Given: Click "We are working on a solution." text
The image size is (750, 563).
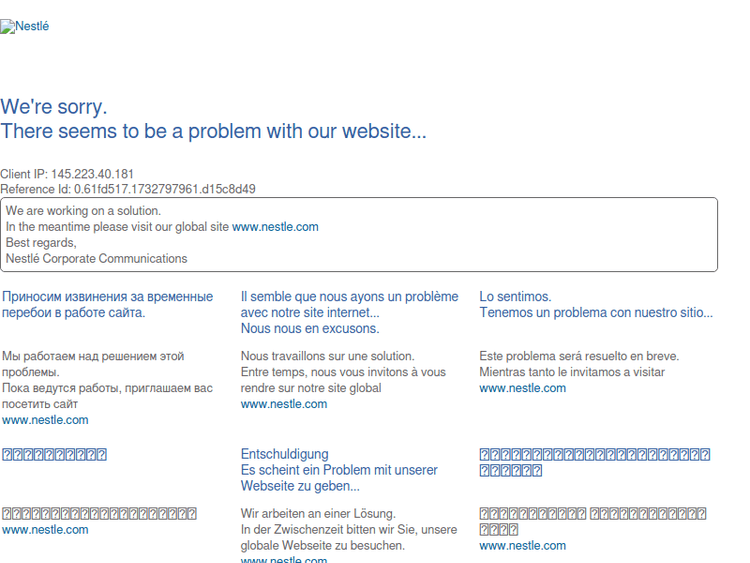Looking at the screenshot, I should [x=83, y=211].
